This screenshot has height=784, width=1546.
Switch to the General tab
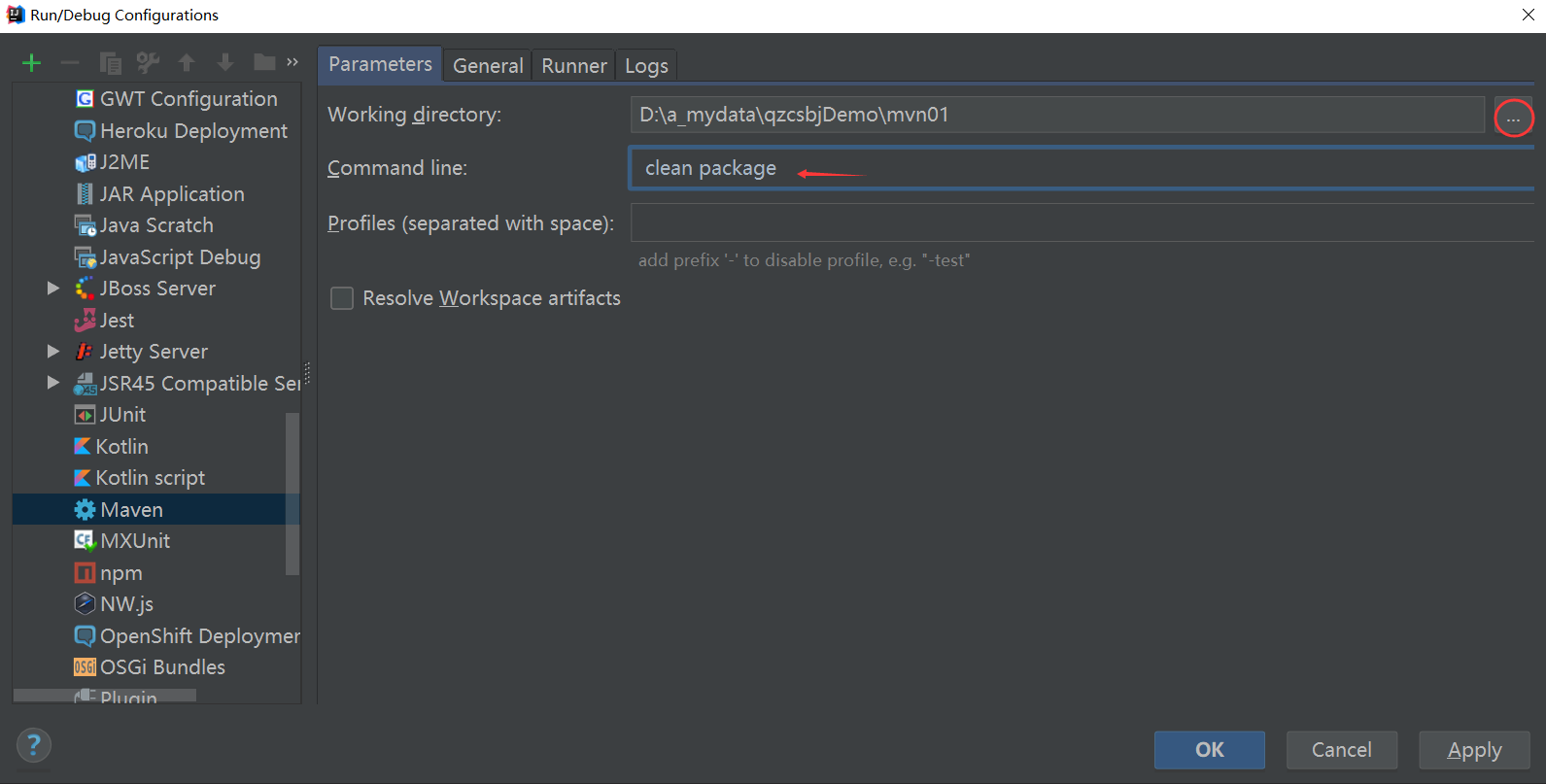488,65
